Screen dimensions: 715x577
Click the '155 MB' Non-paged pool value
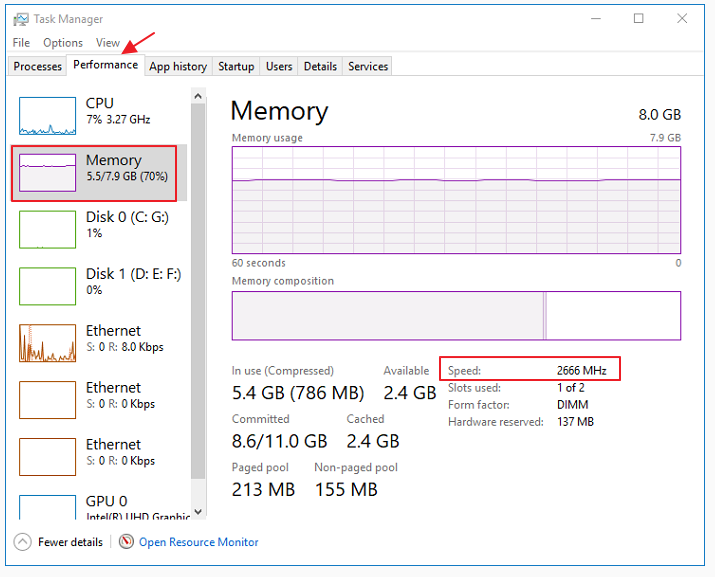[x=347, y=489]
